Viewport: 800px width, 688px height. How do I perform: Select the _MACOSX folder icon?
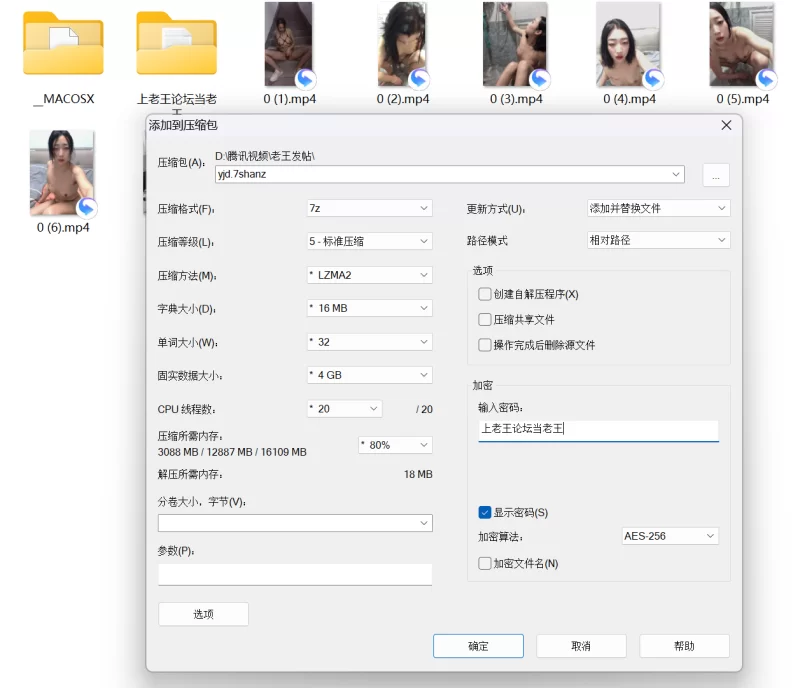tap(63, 43)
